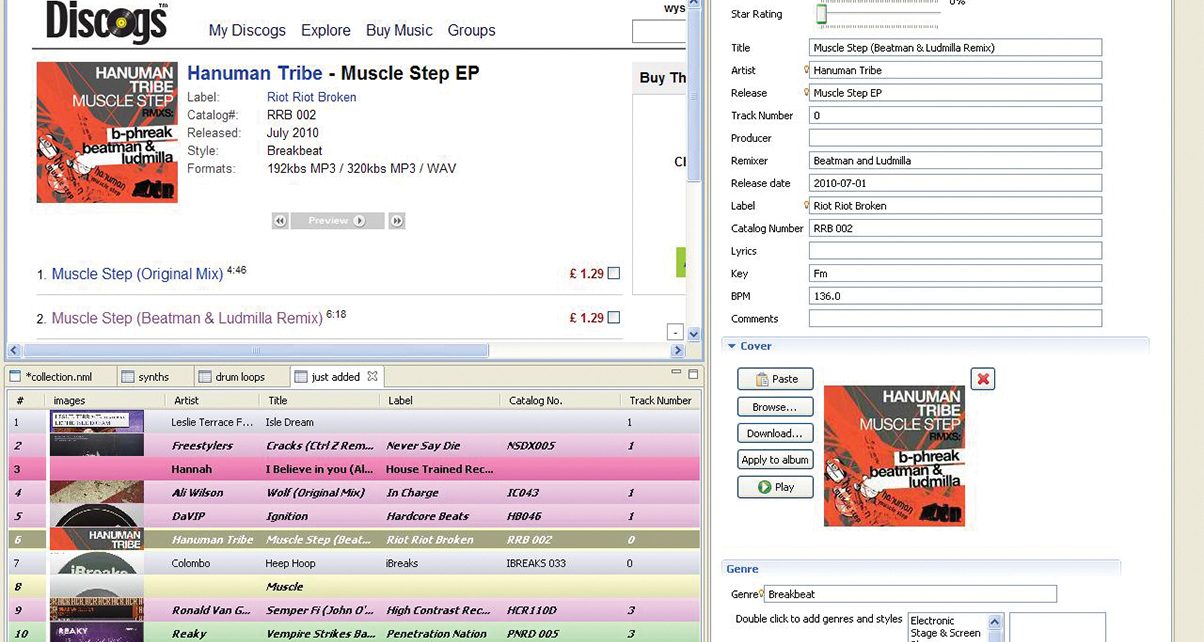The image size is (1204, 642).
Task: Close the 'just added' tab
Action: (x=373, y=377)
